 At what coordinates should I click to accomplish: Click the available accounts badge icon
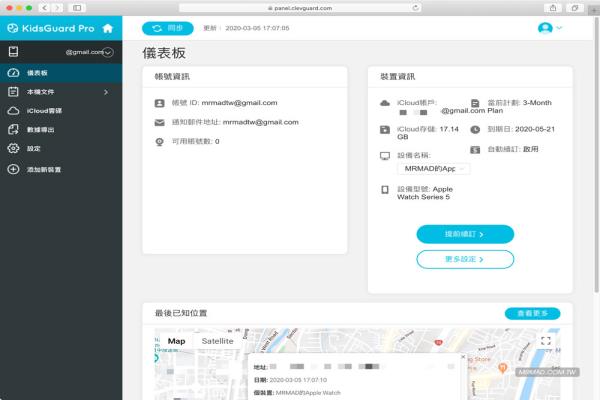point(160,142)
